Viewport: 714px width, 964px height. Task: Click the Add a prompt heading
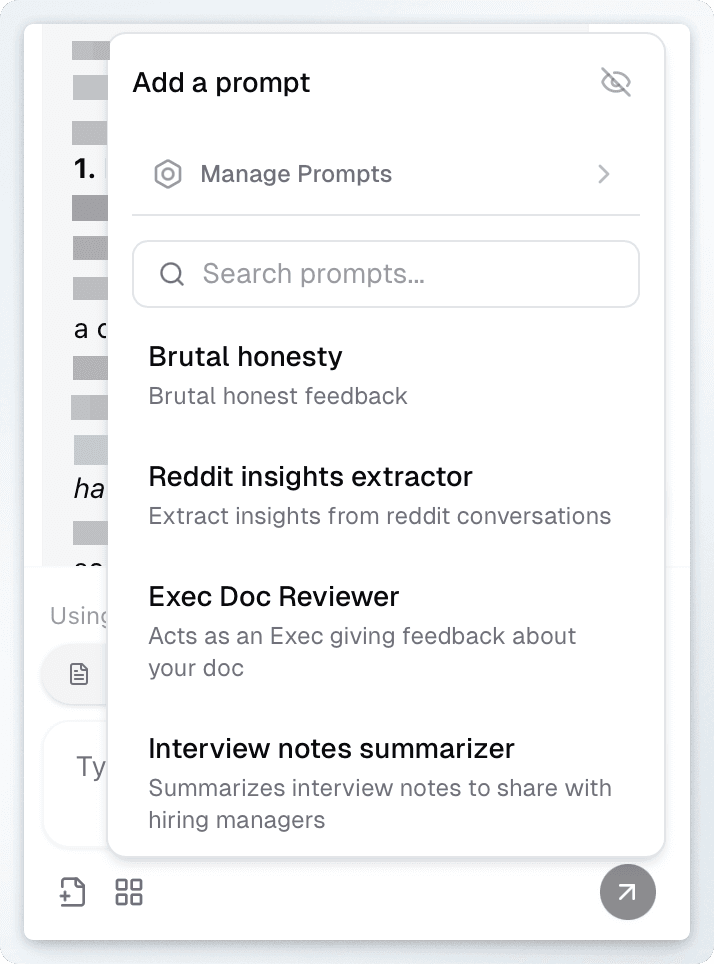tap(221, 82)
